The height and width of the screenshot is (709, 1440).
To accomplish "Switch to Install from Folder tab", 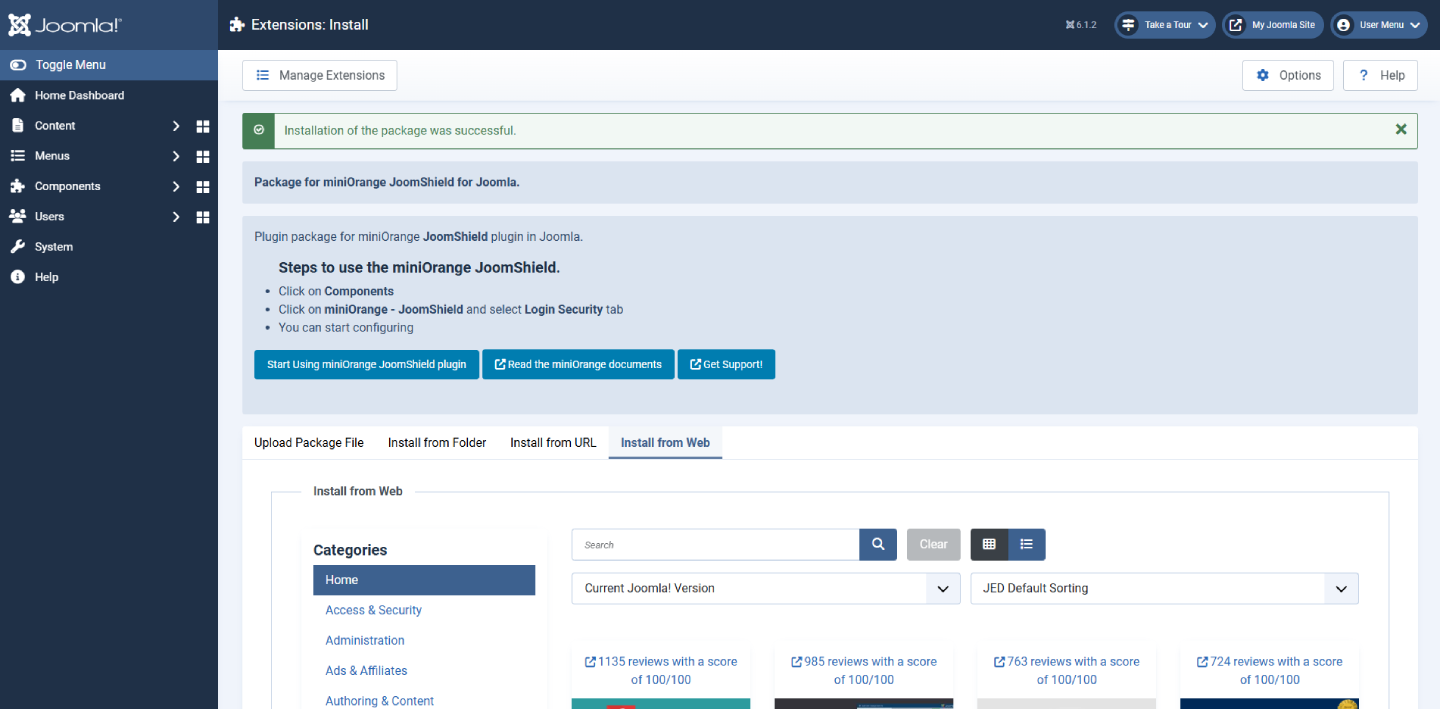I will coord(437,442).
